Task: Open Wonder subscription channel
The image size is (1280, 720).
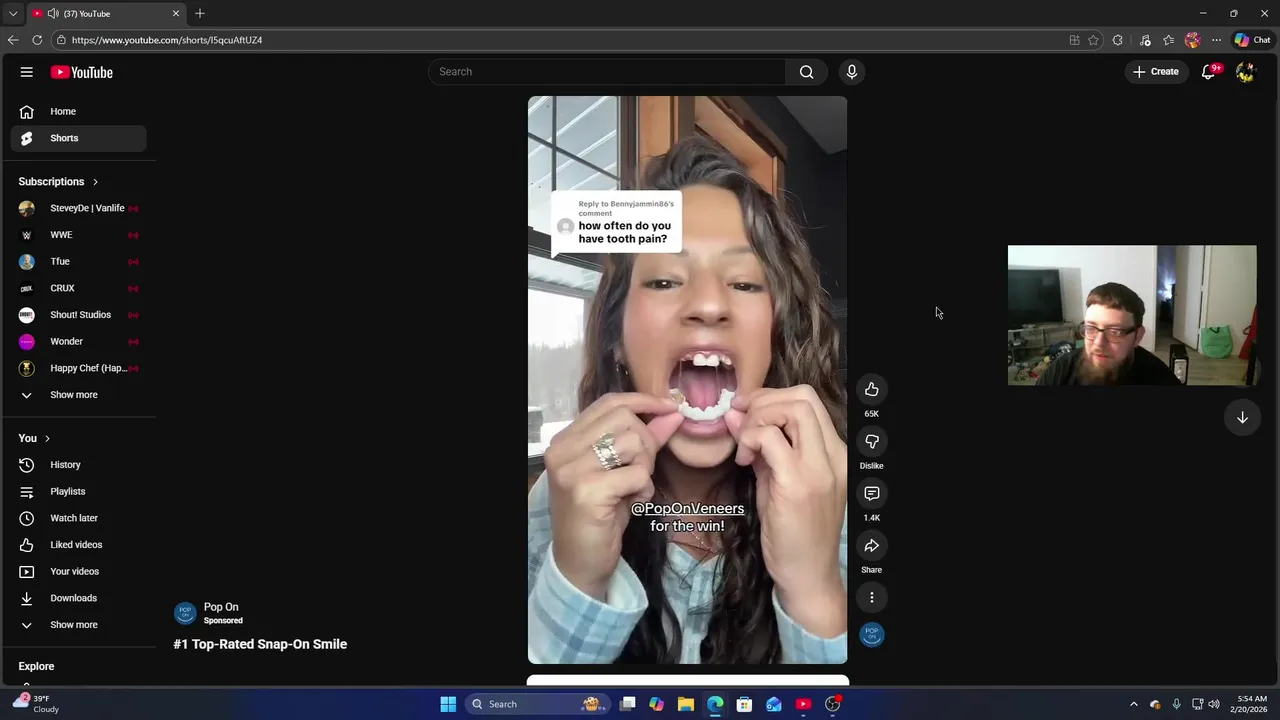Action: [x=79, y=342]
